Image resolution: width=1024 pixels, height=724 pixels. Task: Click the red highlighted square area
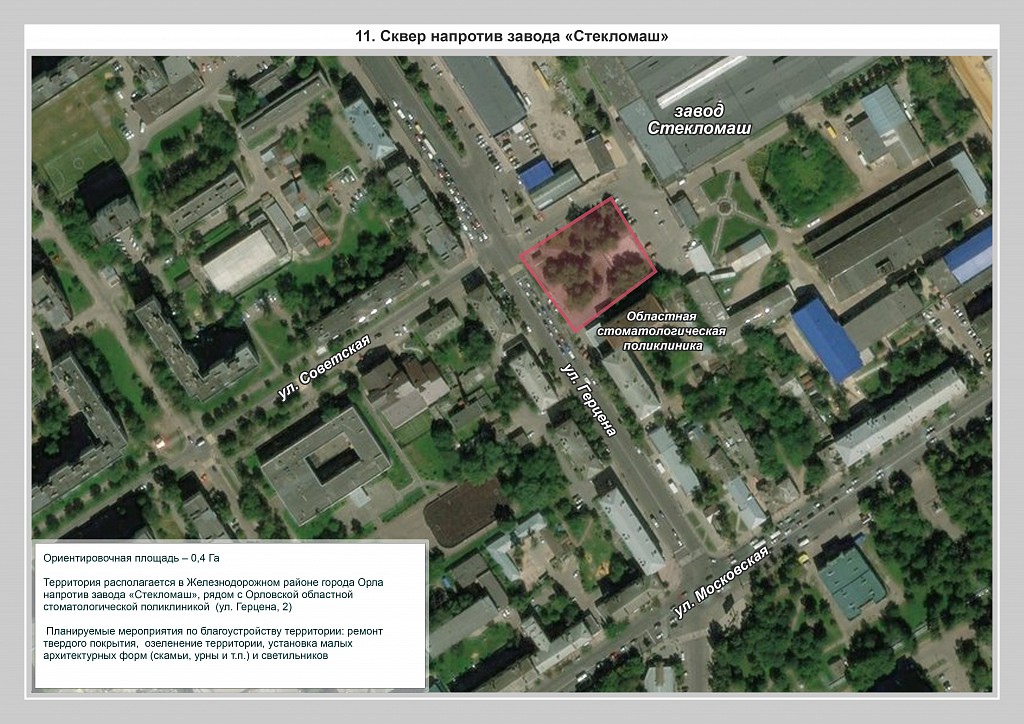coord(588,263)
